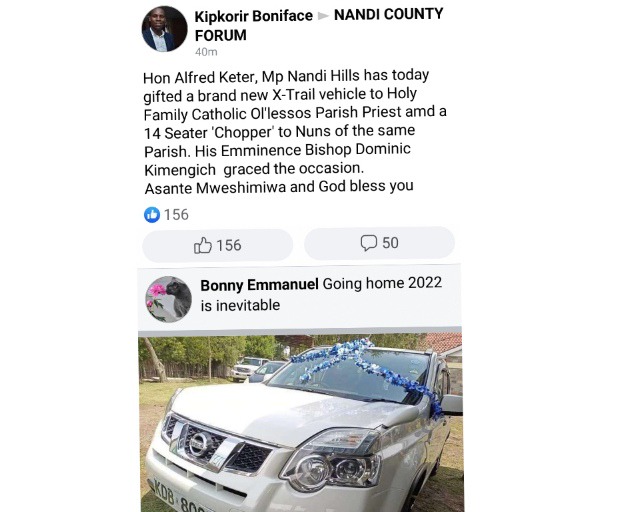View the 156 reactions count
The image size is (640, 512).
[x=176, y=215]
